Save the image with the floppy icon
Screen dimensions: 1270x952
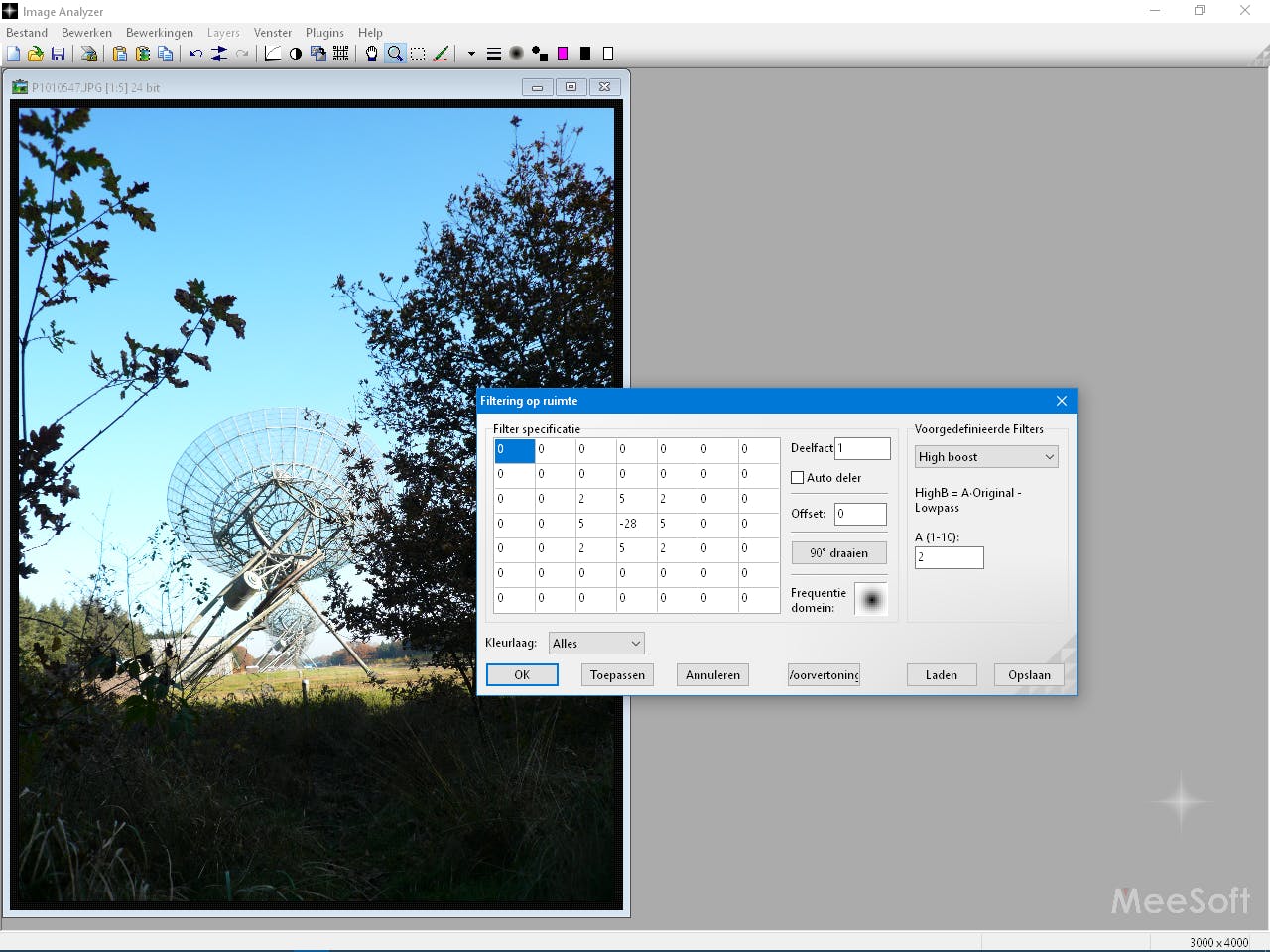tap(58, 54)
